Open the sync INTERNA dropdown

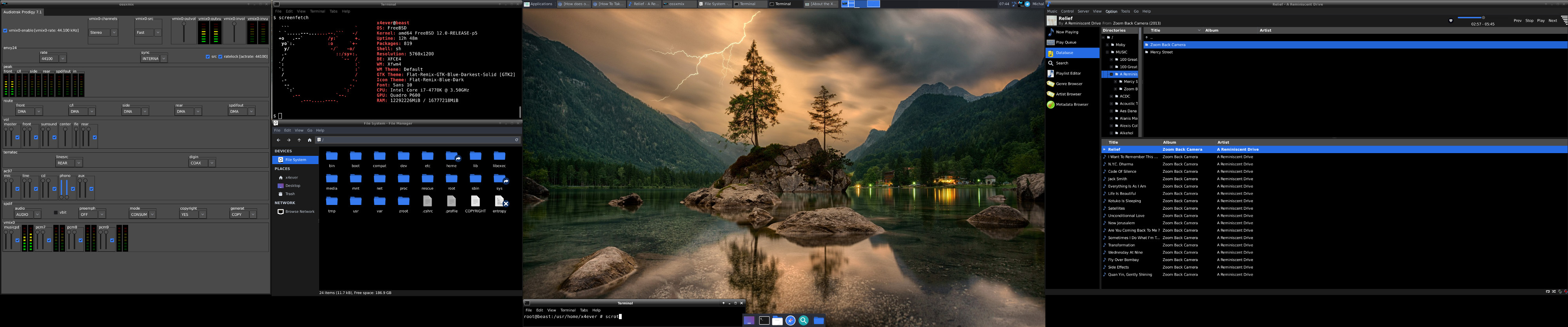[154, 58]
